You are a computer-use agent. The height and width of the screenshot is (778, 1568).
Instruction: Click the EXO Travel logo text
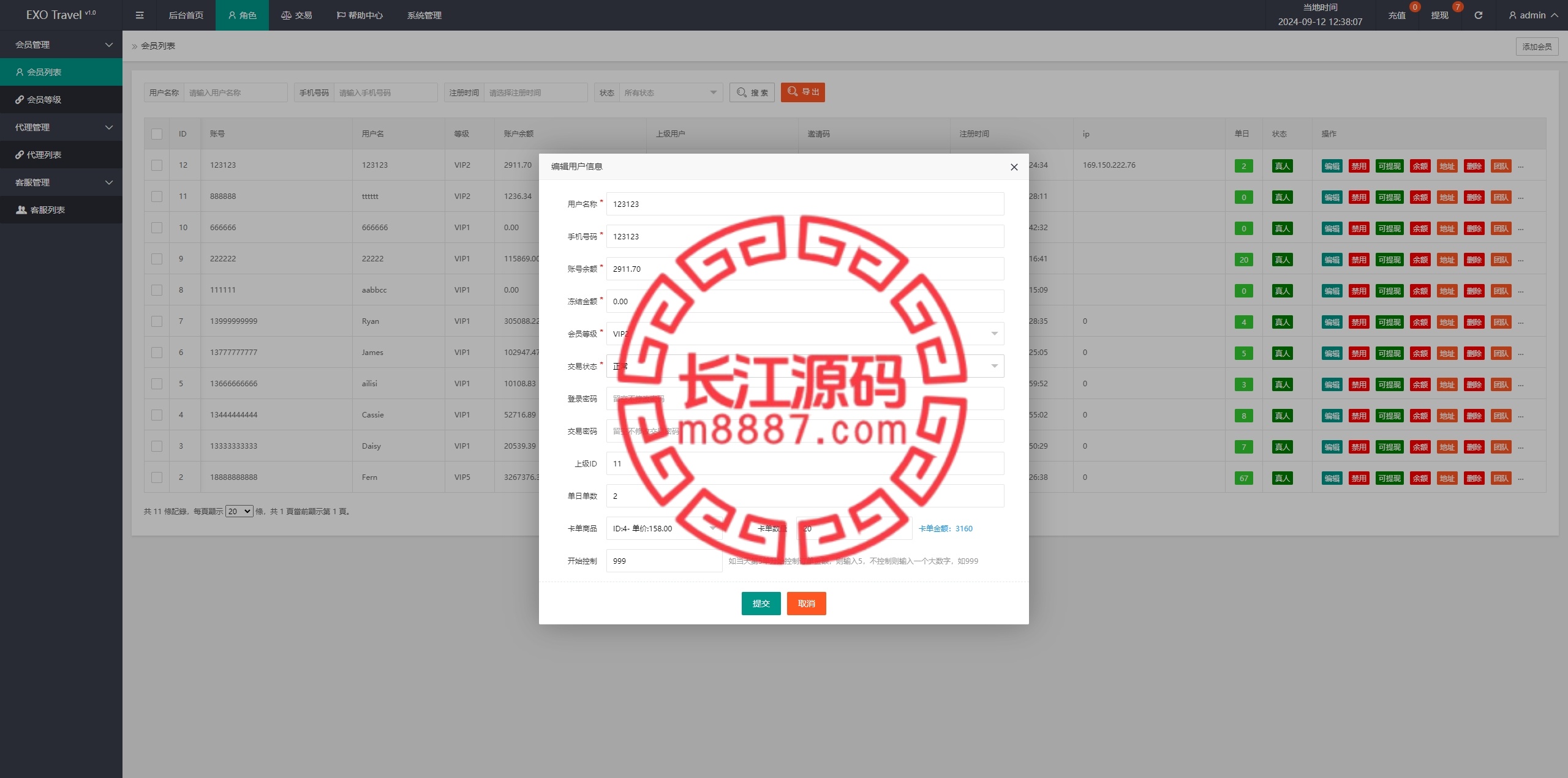(61, 15)
